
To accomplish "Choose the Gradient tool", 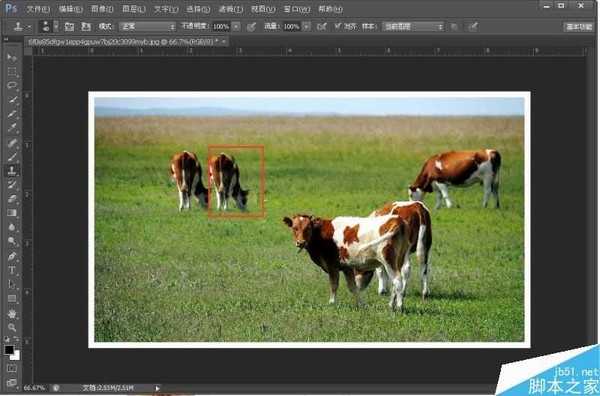I will point(12,213).
